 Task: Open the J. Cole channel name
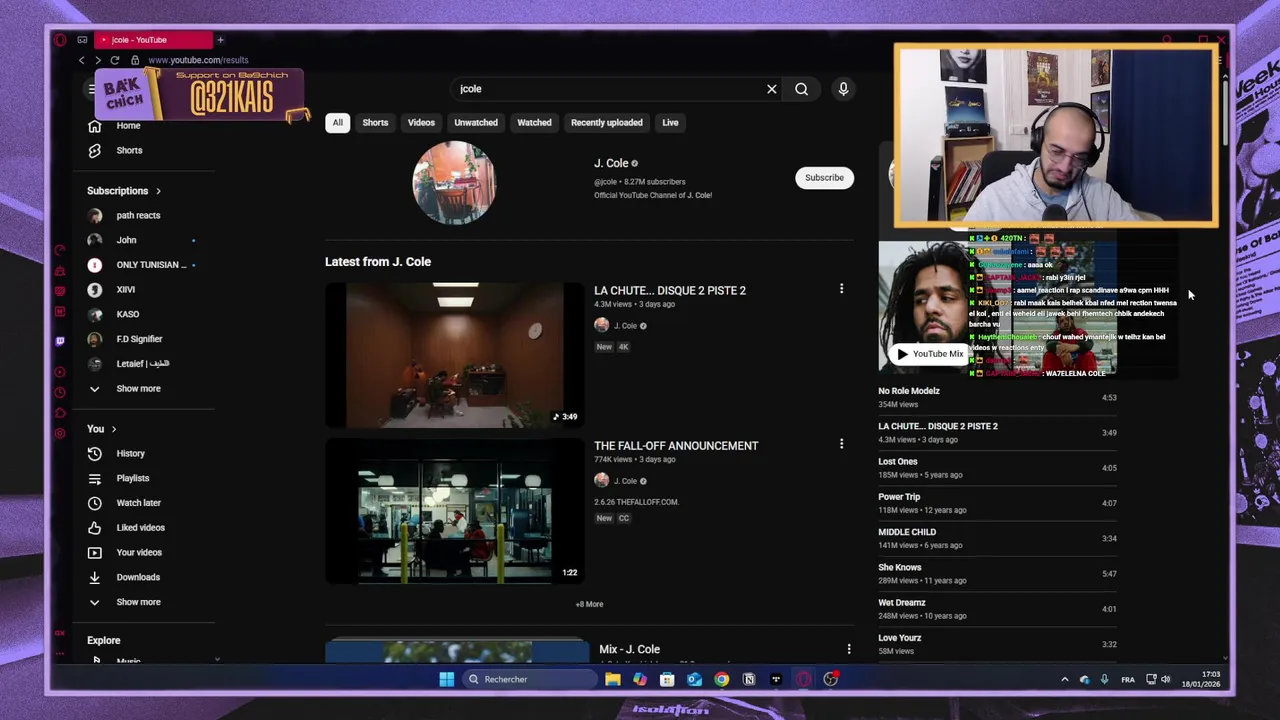[x=611, y=163]
